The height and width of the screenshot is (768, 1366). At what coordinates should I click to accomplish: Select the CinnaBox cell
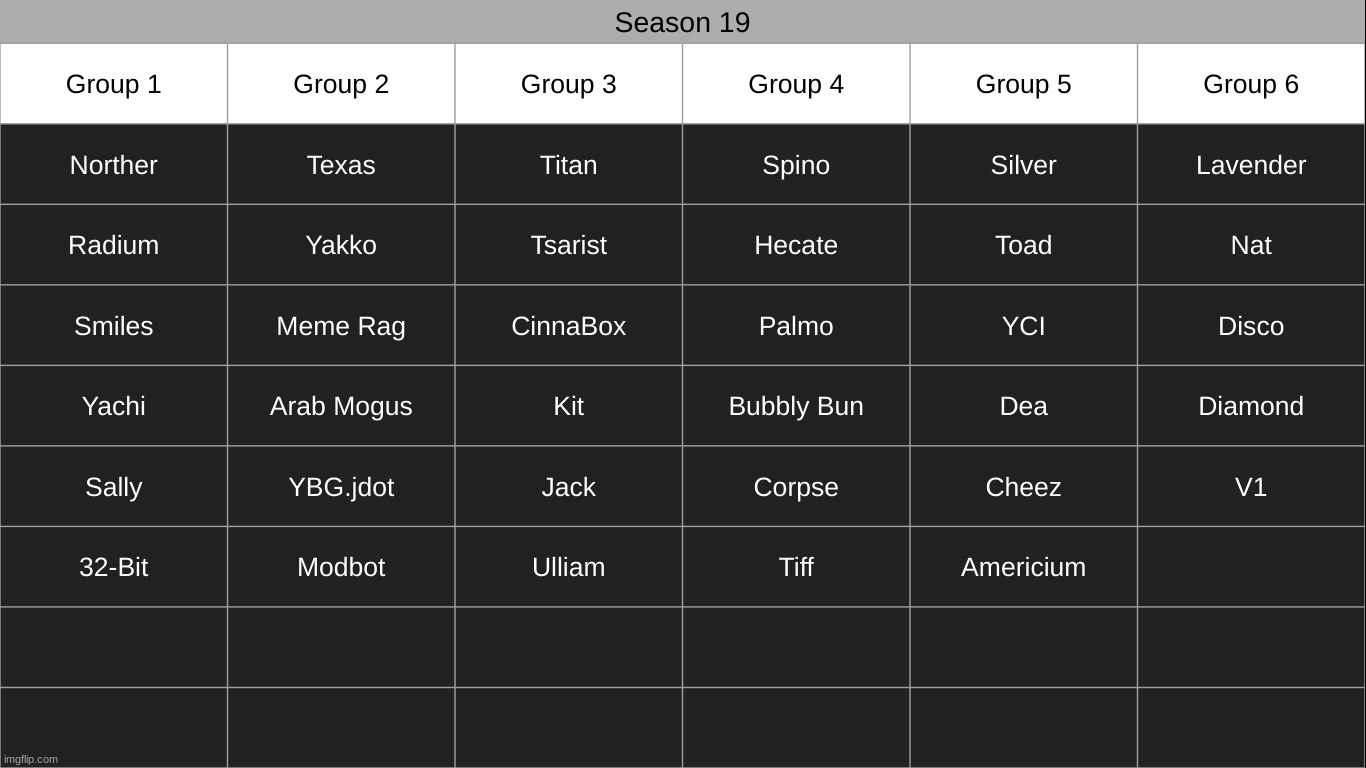click(x=568, y=326)
